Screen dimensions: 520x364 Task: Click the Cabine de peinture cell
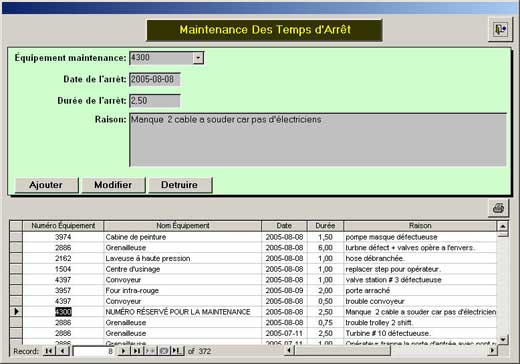183,237
